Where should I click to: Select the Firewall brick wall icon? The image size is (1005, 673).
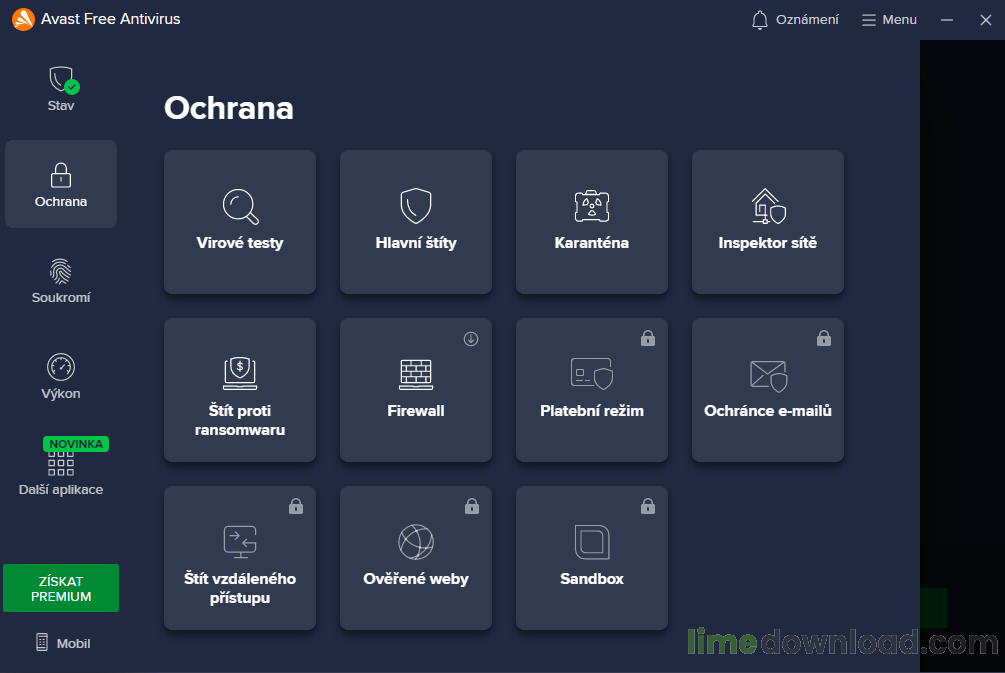[415, 373]
